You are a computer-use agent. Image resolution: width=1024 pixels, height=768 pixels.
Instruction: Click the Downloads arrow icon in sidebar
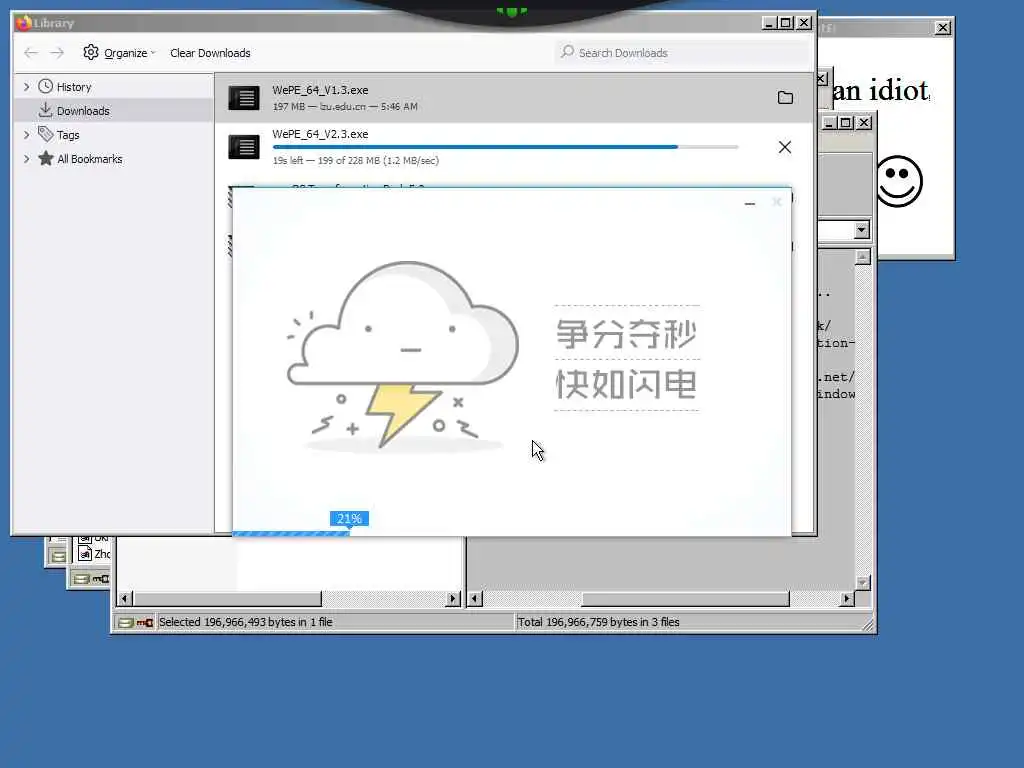tap(46, 110)
